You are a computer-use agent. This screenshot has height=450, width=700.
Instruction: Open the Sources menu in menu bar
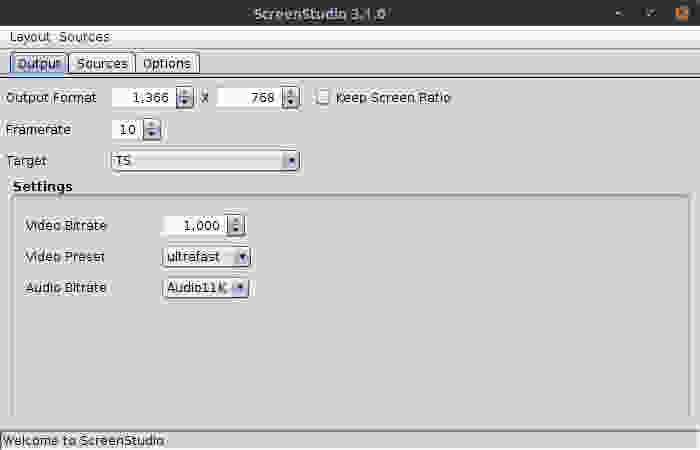[84, 37]
